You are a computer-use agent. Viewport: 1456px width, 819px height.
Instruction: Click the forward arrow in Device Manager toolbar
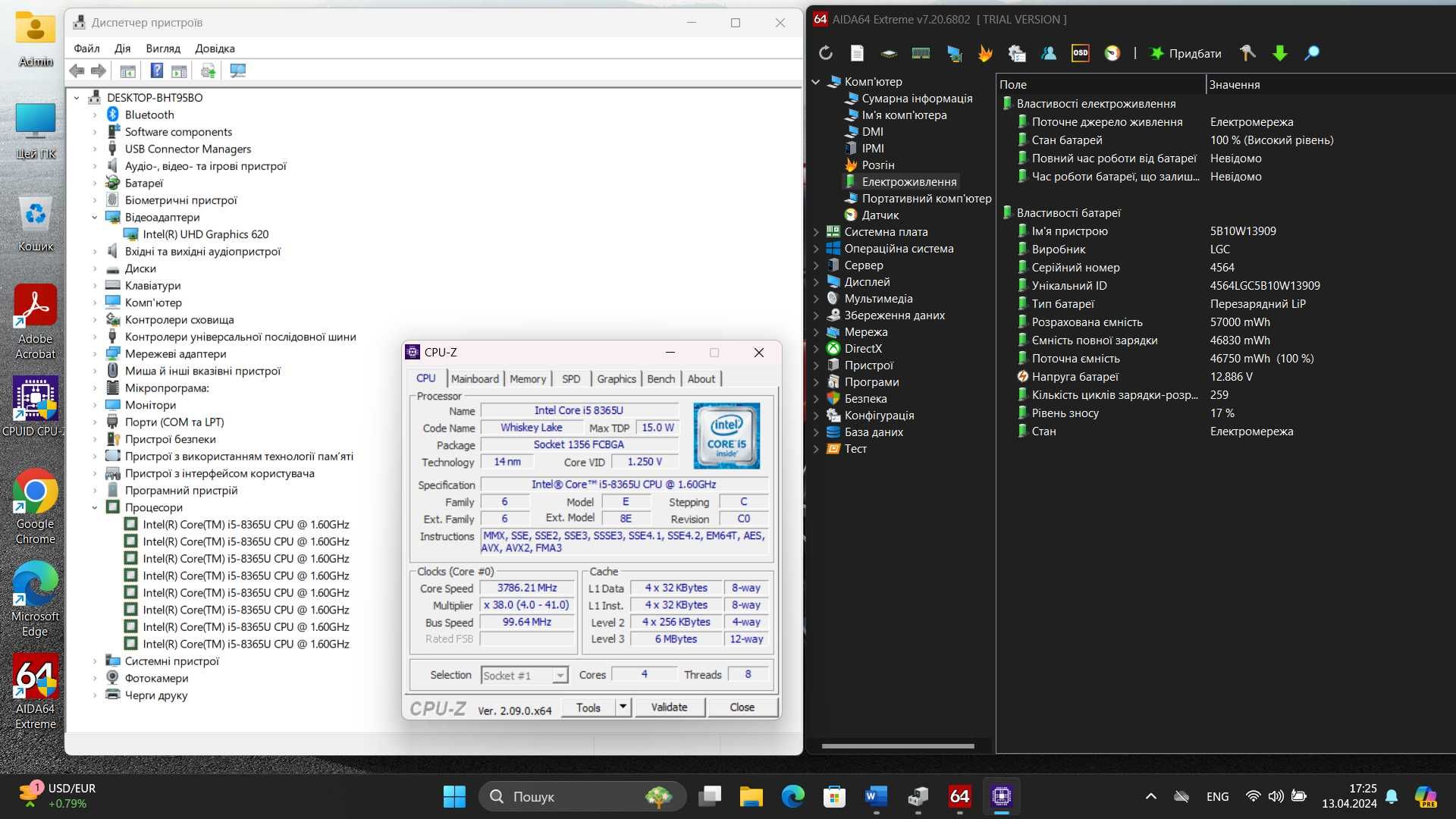tap(99, 71)
